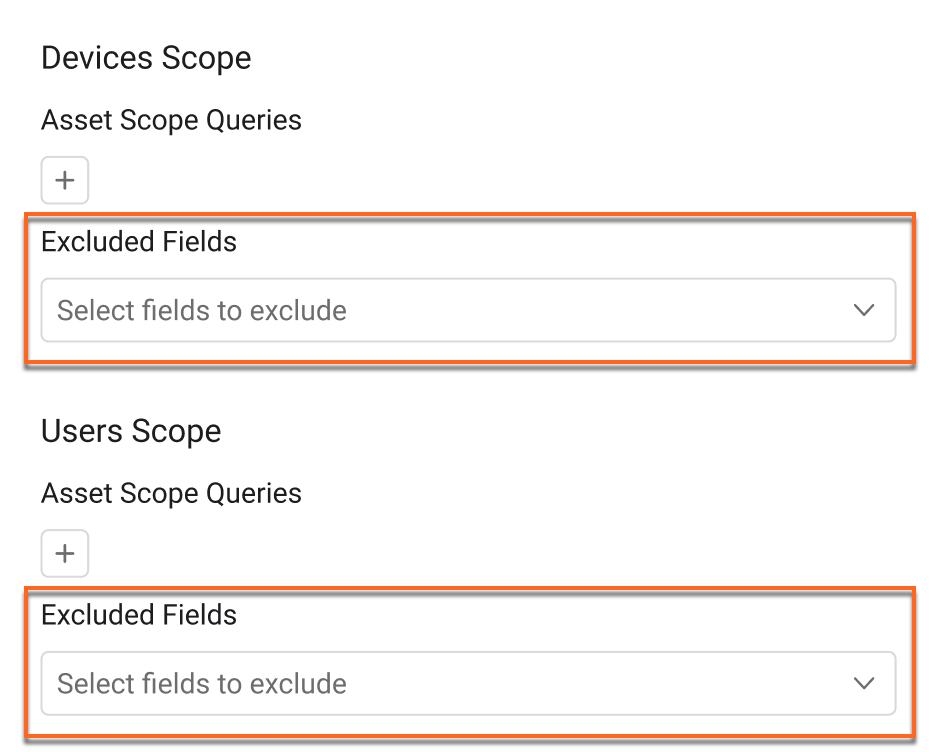Click the Devices Scope heading

point(146,58)
